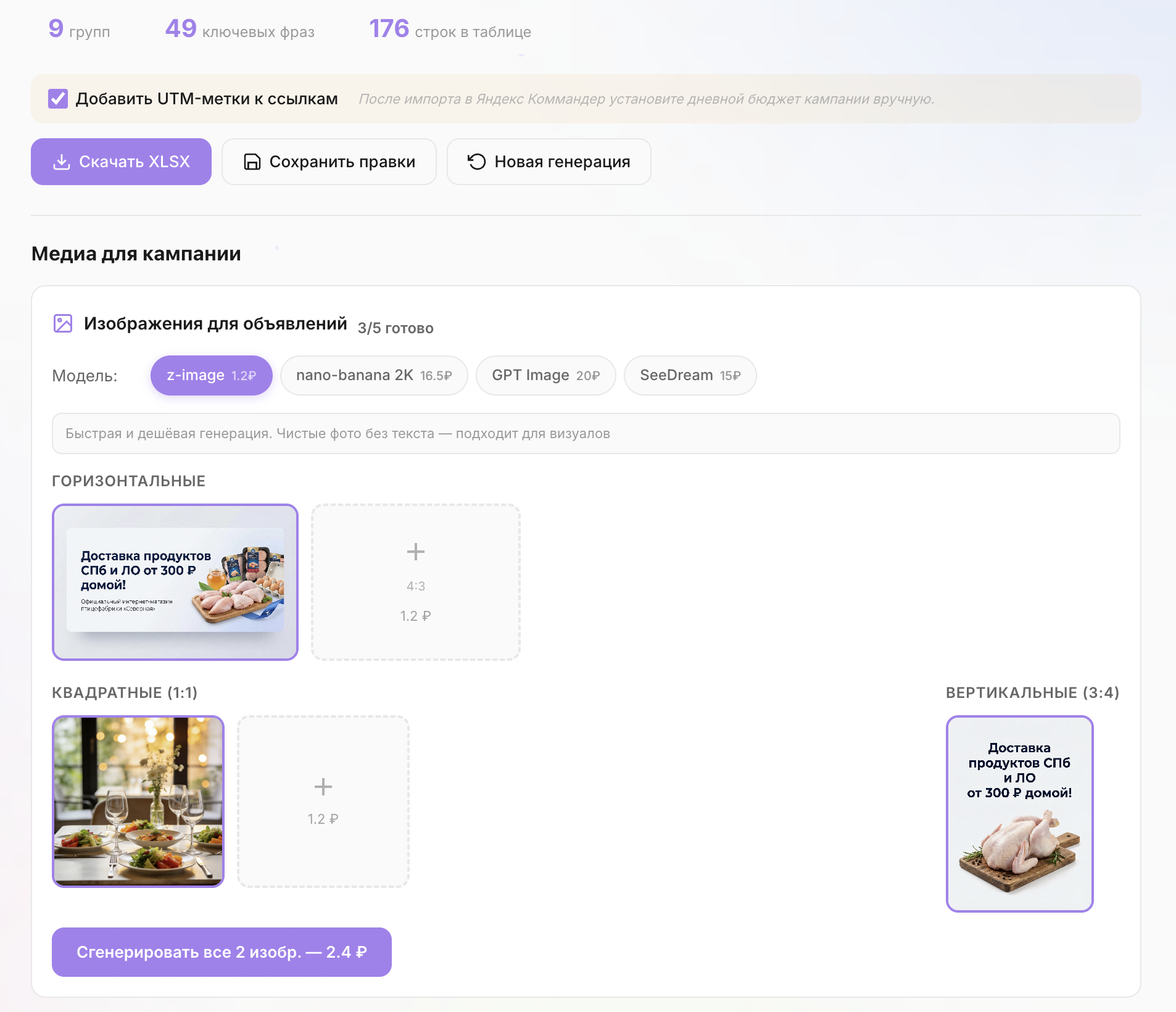1176x1012 pixels.
Task: Open the horizontal Доставка продуктов banner thumbnail
Action: [x=175, y=582]
